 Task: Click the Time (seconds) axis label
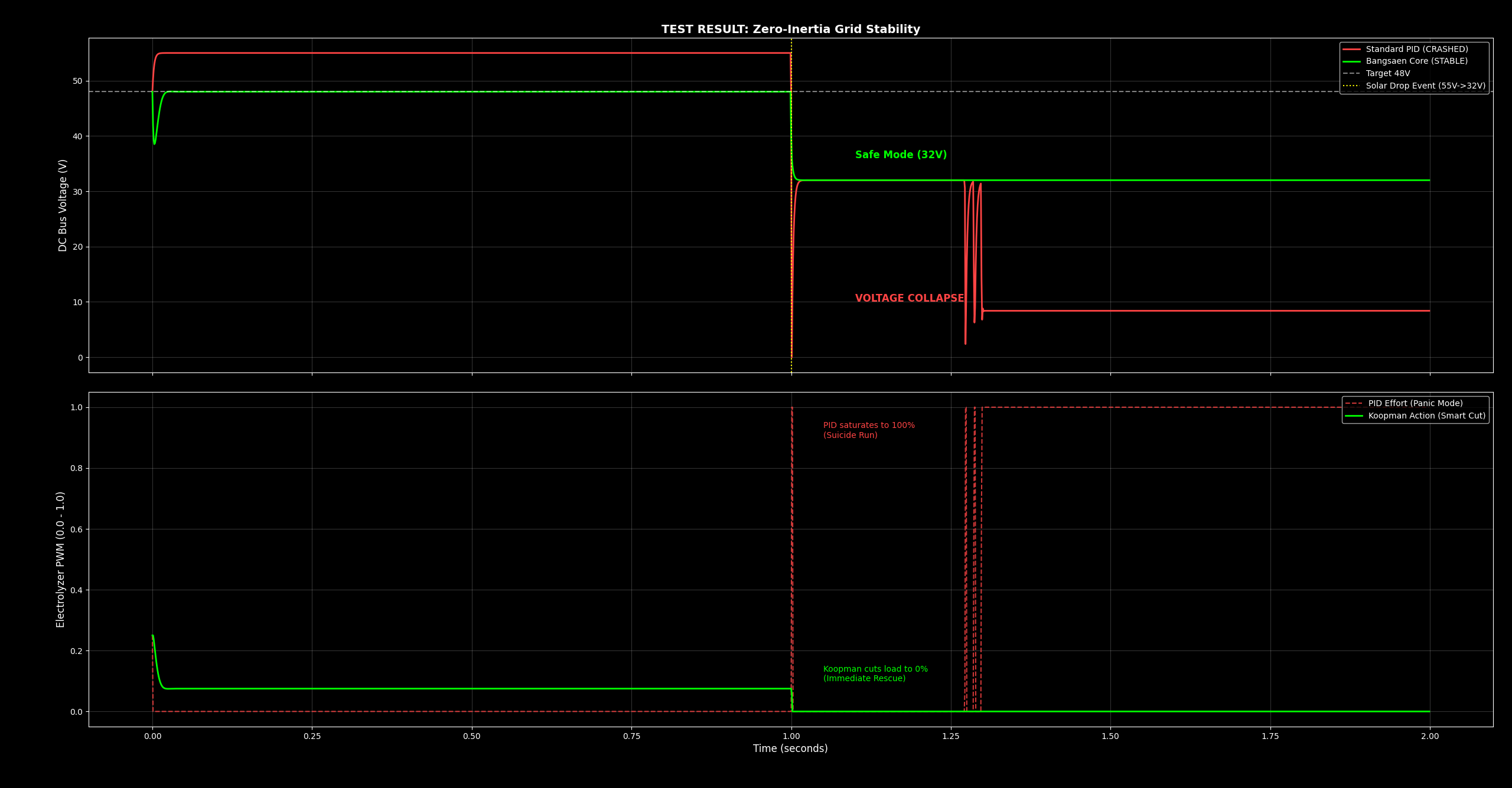pos(790,749)
